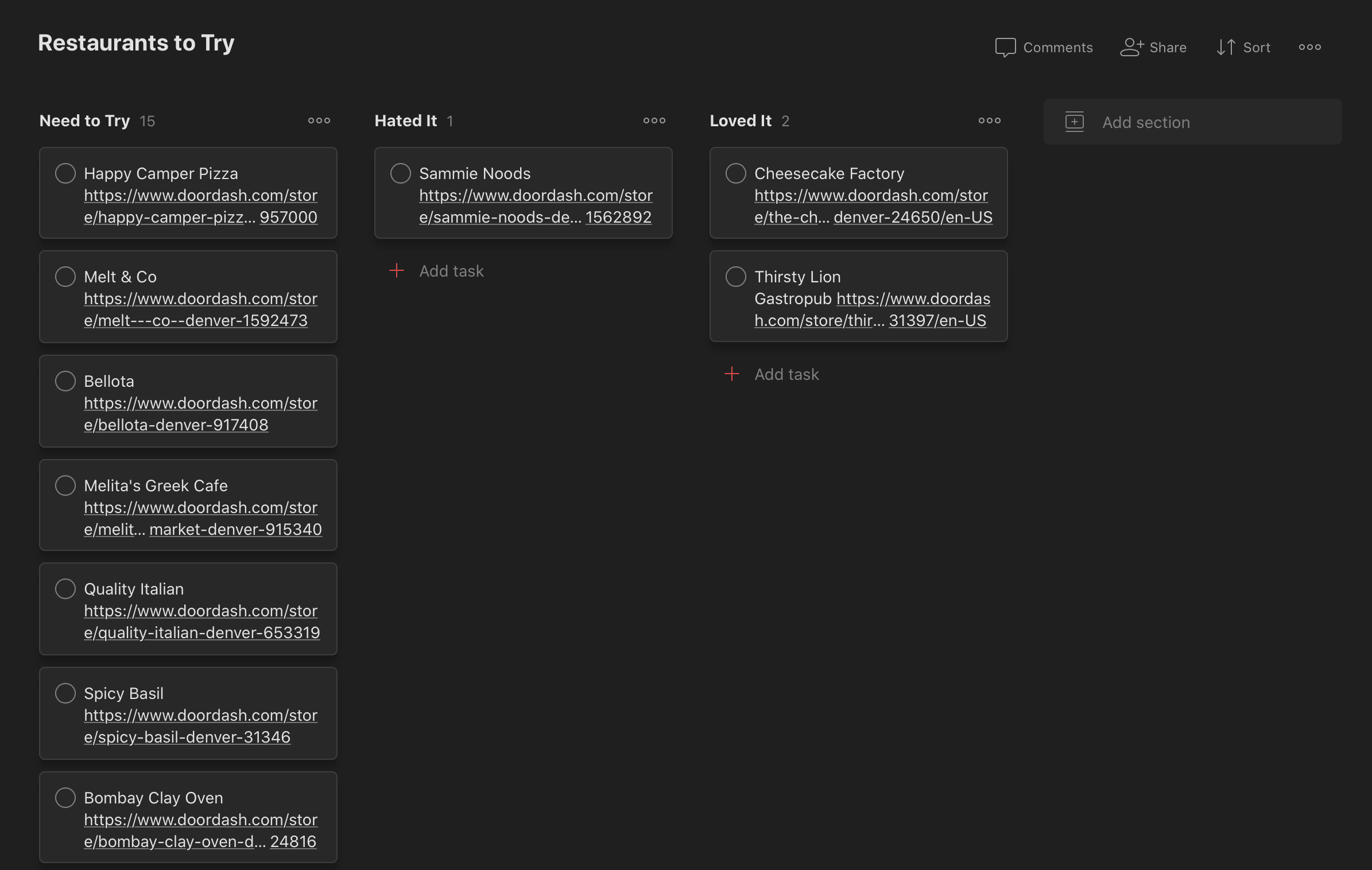The image size is (1372, 870).
Task: Open Loved It section options menu
Action: 990,121
